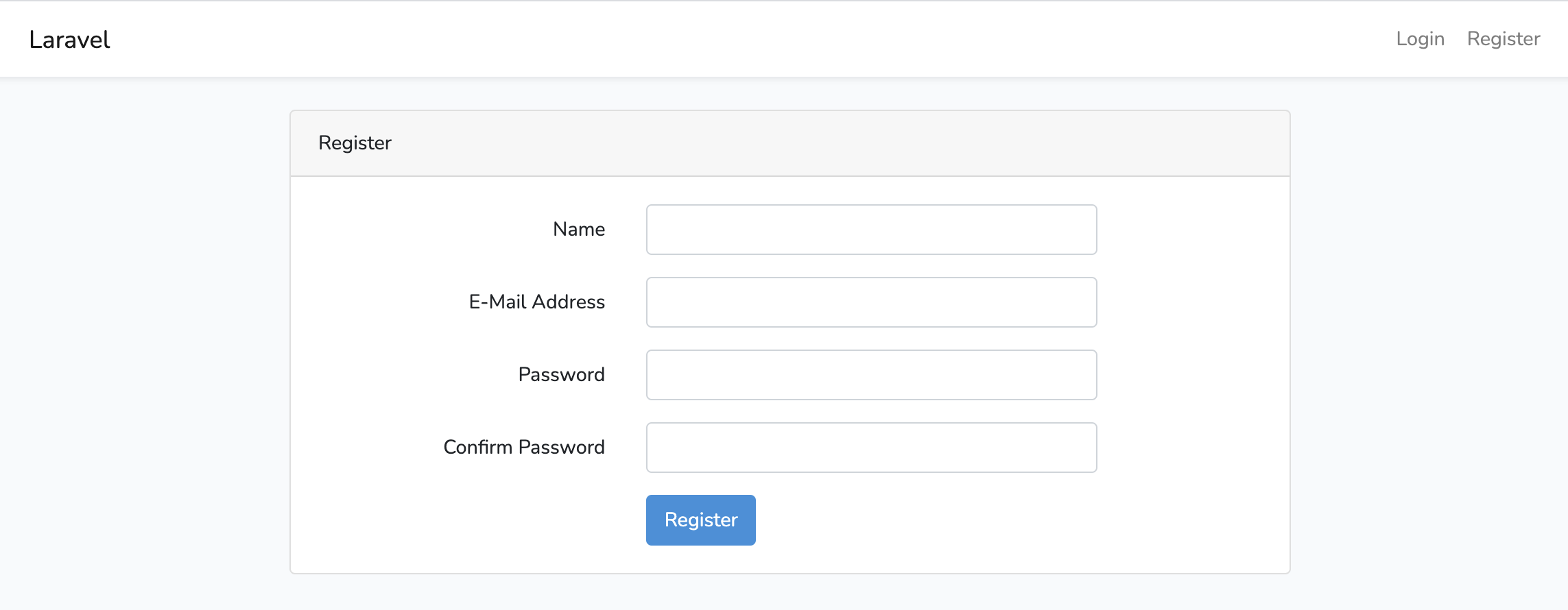Open the Login page from navbar

pyautogui.click(x=1420, y=39)
